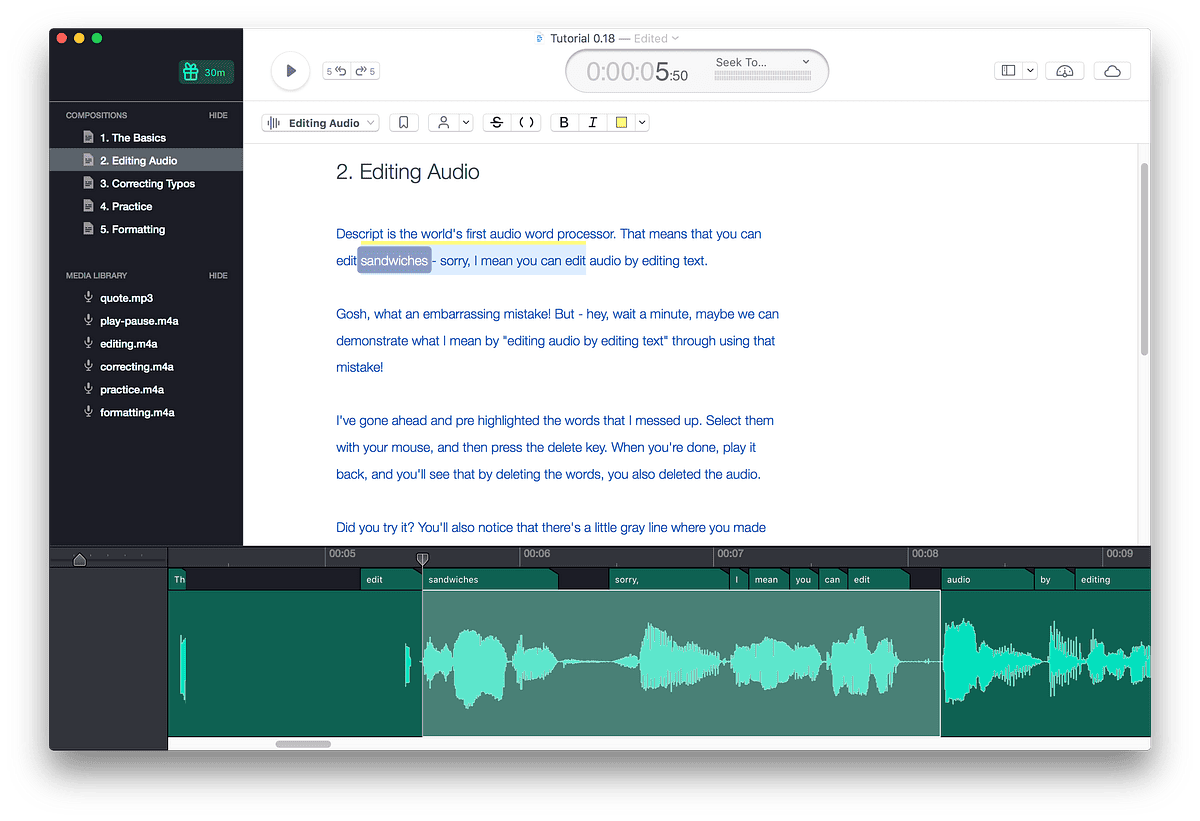The image size is (1200, 821).
Task: Toggle italic formatting
Action: coord(592,123)
